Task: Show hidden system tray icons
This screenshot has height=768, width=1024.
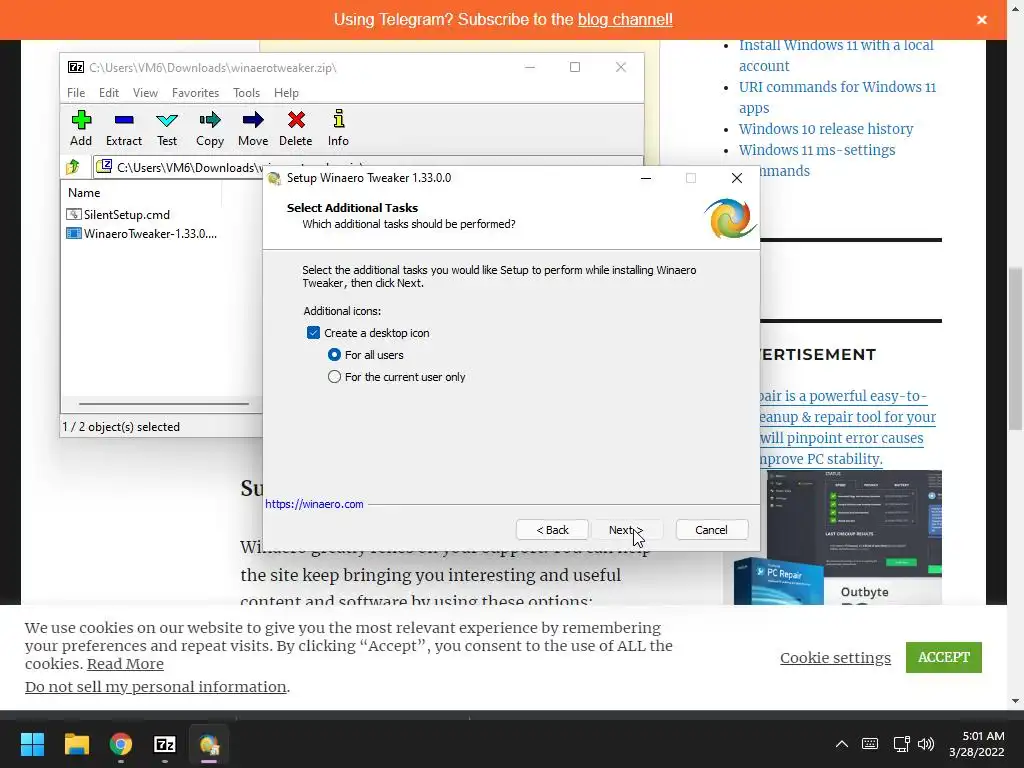Action: click(842, 744)
